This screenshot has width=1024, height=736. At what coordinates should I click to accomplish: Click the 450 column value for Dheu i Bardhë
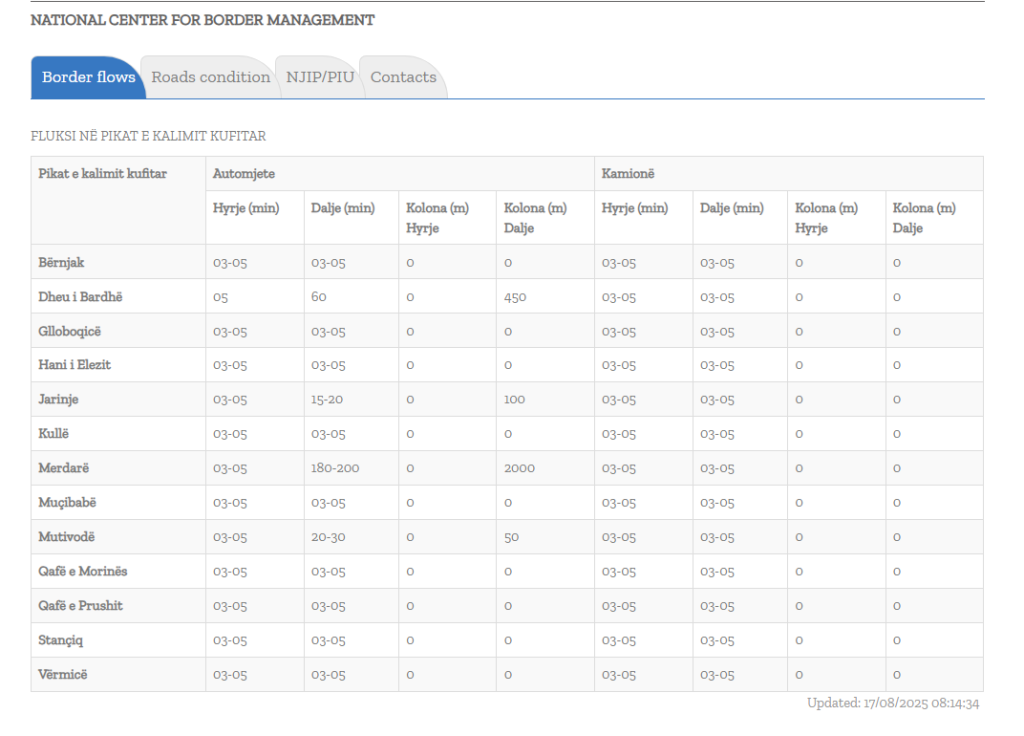coord(515,297)
